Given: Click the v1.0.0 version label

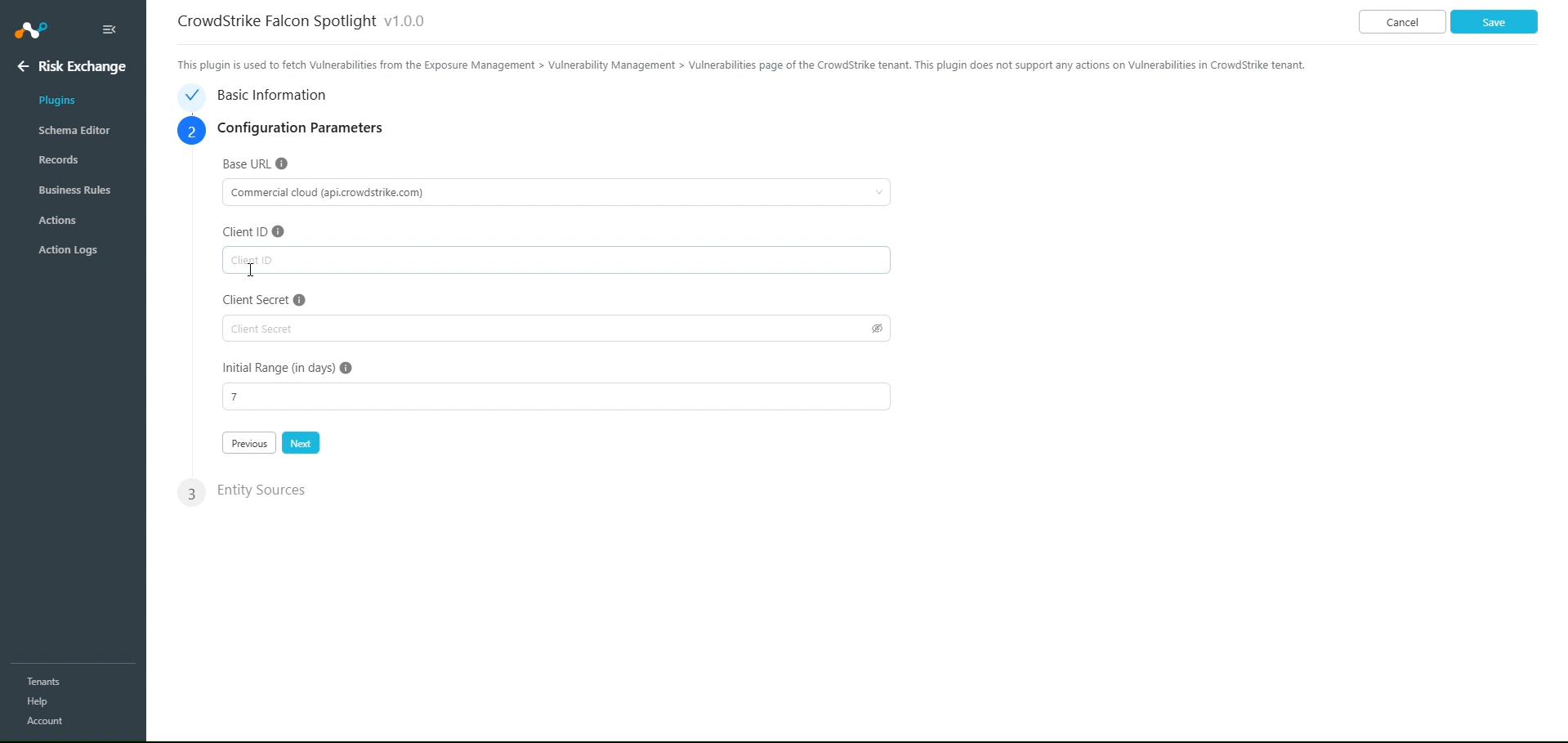Looking at the screenshot, I should click(404, 21).
